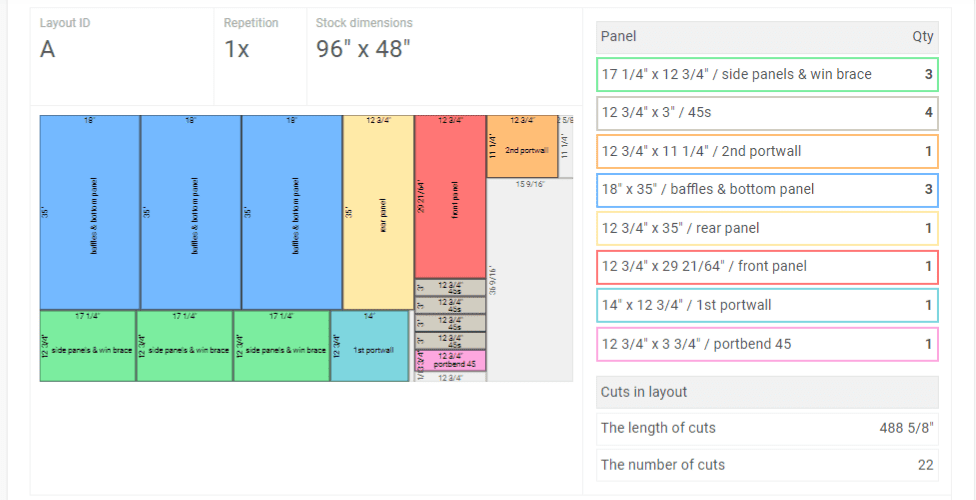Click the yellow rear panel in layout
Image resolution: width=976 pixels, height=500 pixels.
pos(378,212)
